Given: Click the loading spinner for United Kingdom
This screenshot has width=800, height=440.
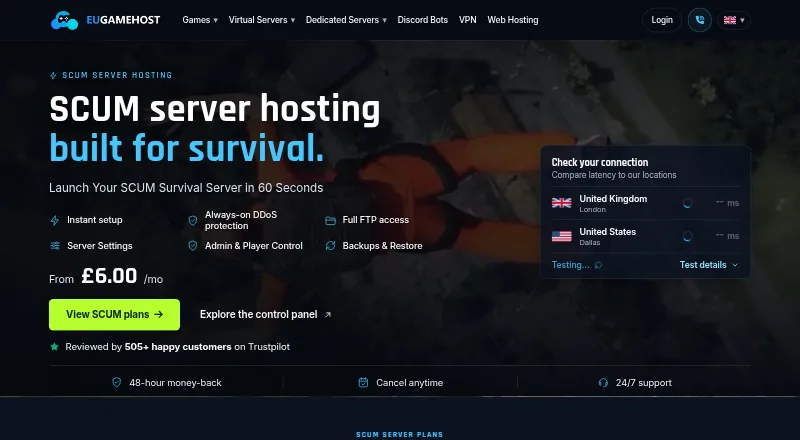Looking at the screenshot, I should pyautogui.click(x=687, y=203).
